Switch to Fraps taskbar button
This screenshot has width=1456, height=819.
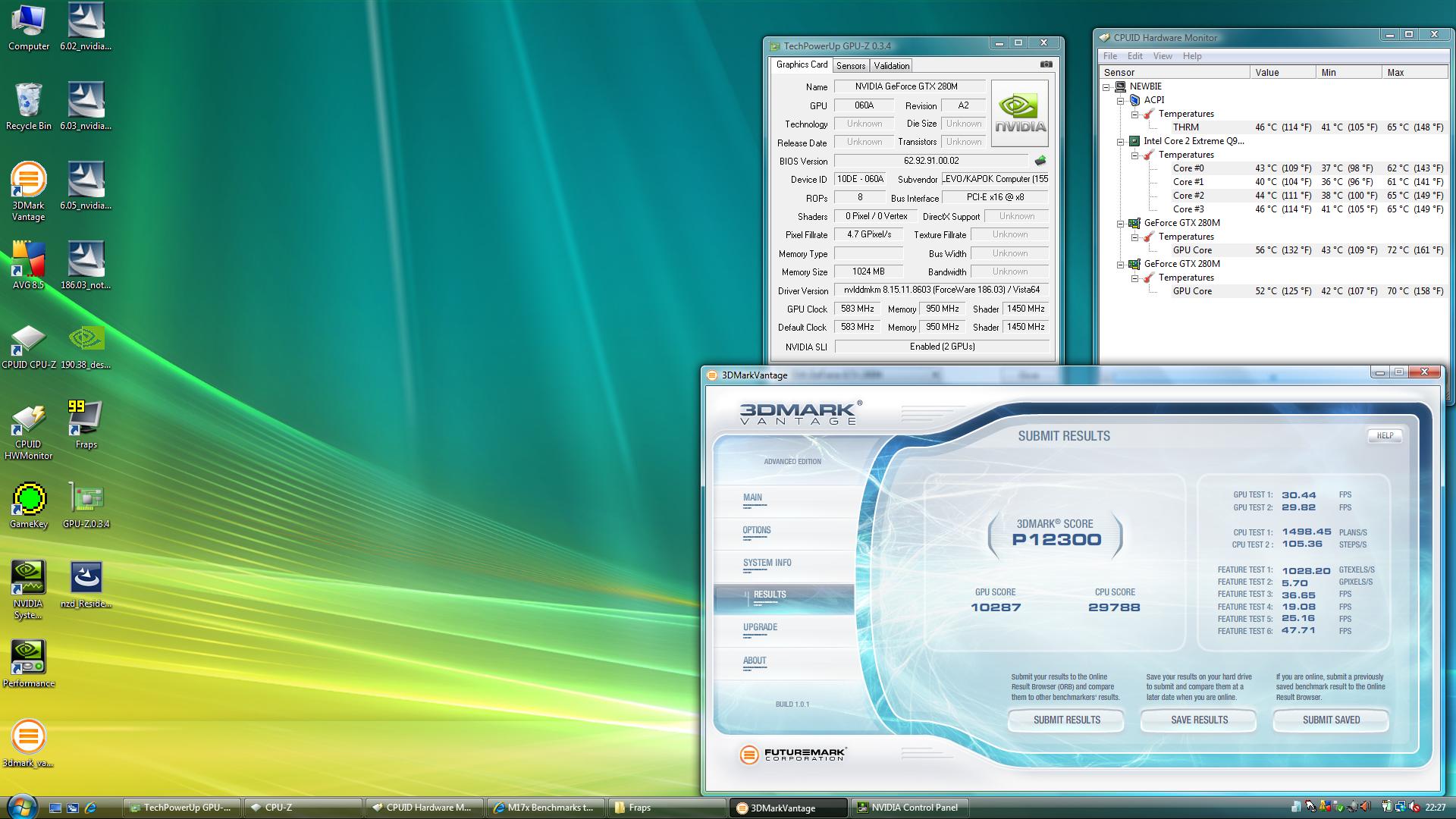coord(667,808)
